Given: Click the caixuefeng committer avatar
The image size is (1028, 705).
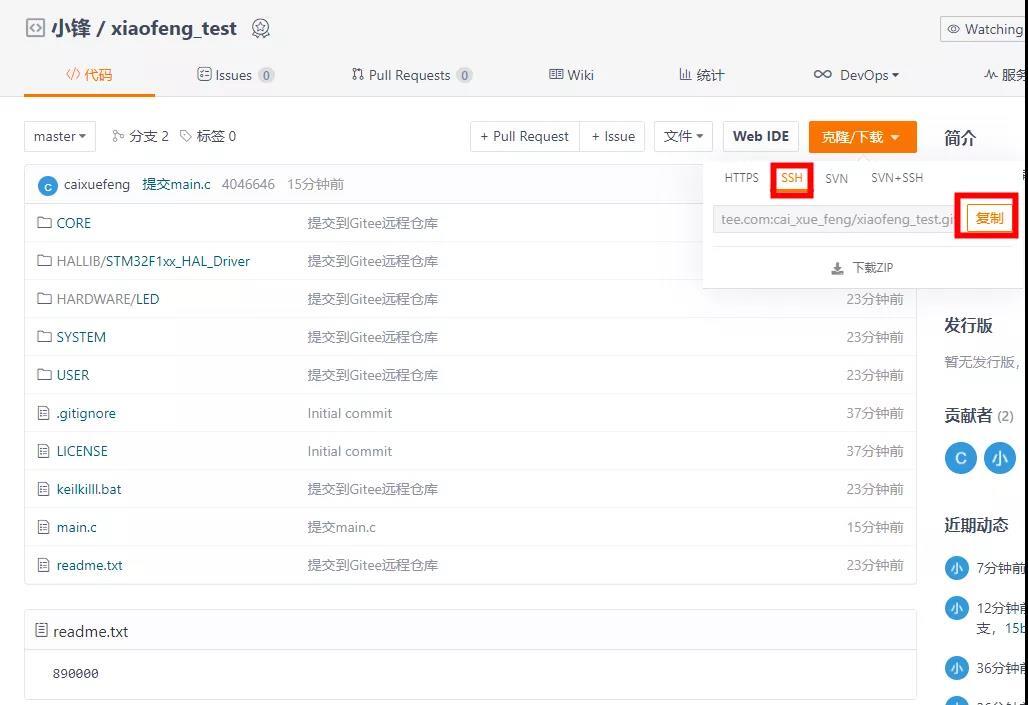Looking at the screenshot, I should (x=48, y=186).
